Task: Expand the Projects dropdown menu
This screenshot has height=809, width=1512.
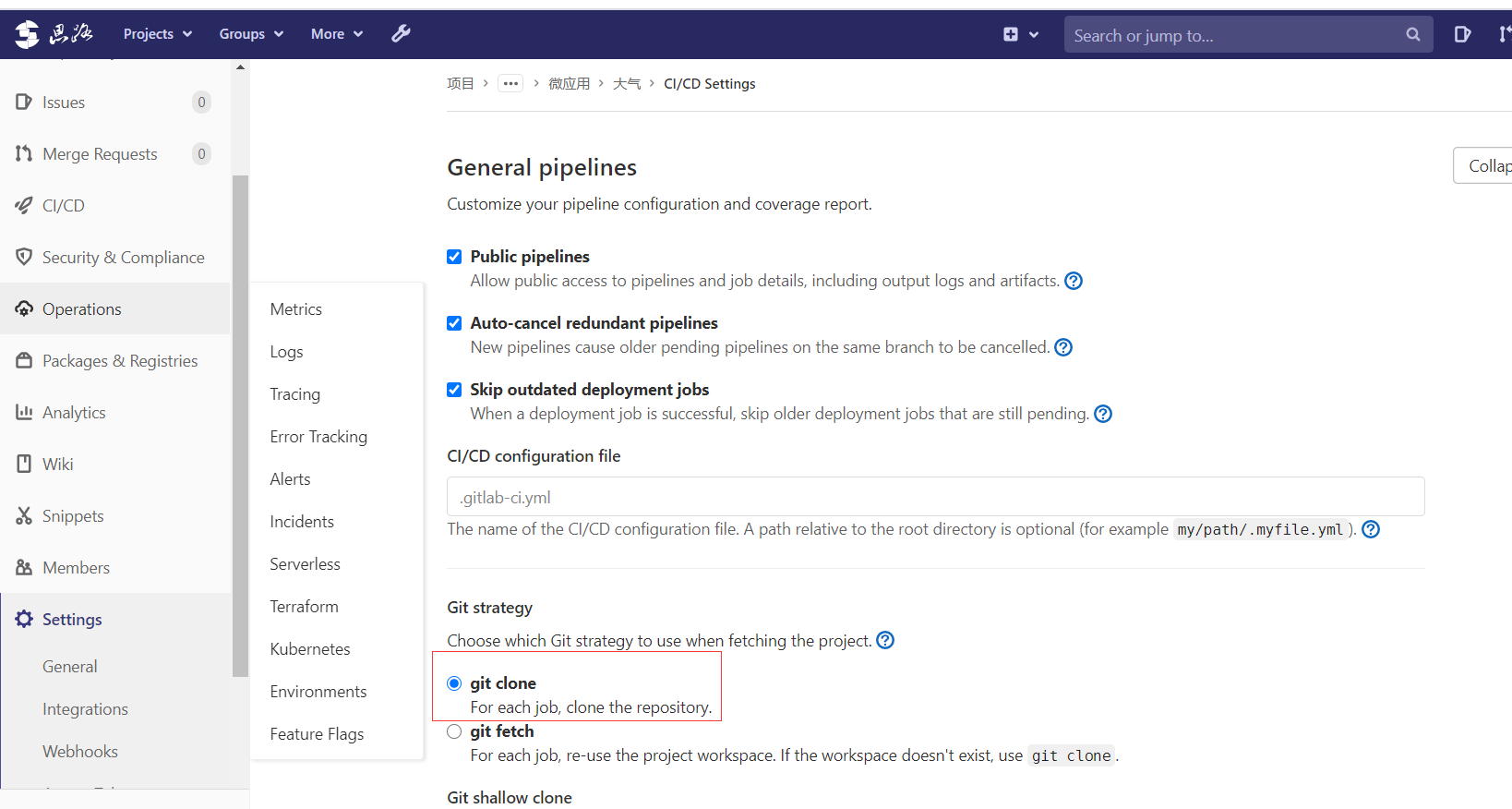Action: [158, 34]
